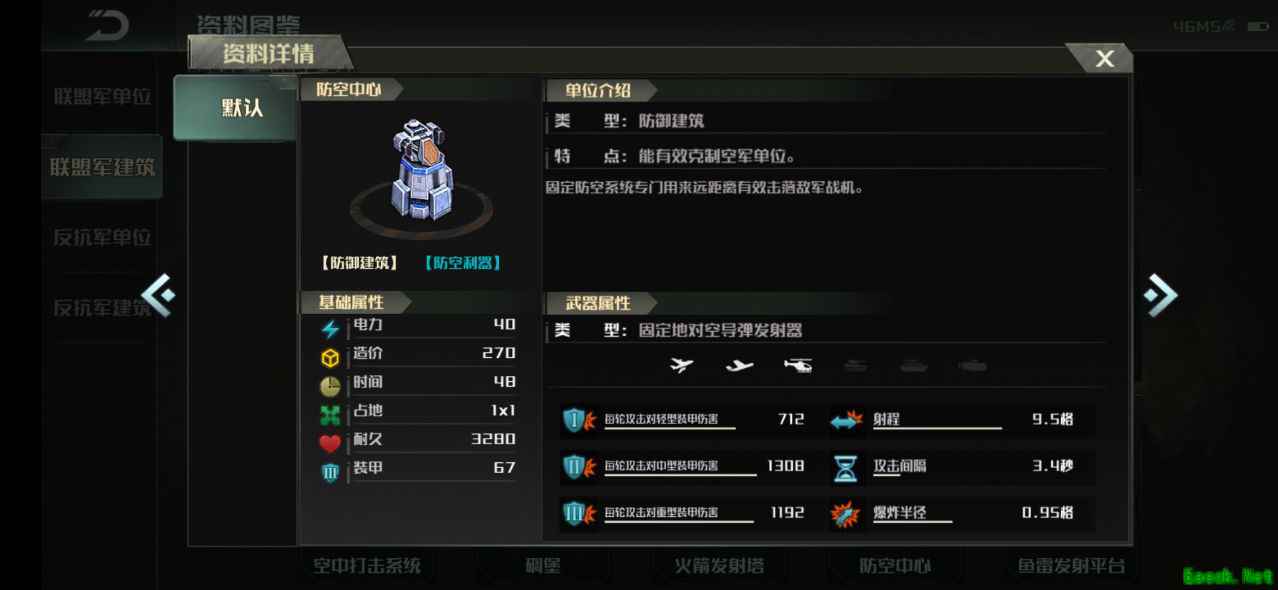Screen dimensions: 1278x590
Task: Close the 资料详情 panel with X
Action: click(1104, 59)
